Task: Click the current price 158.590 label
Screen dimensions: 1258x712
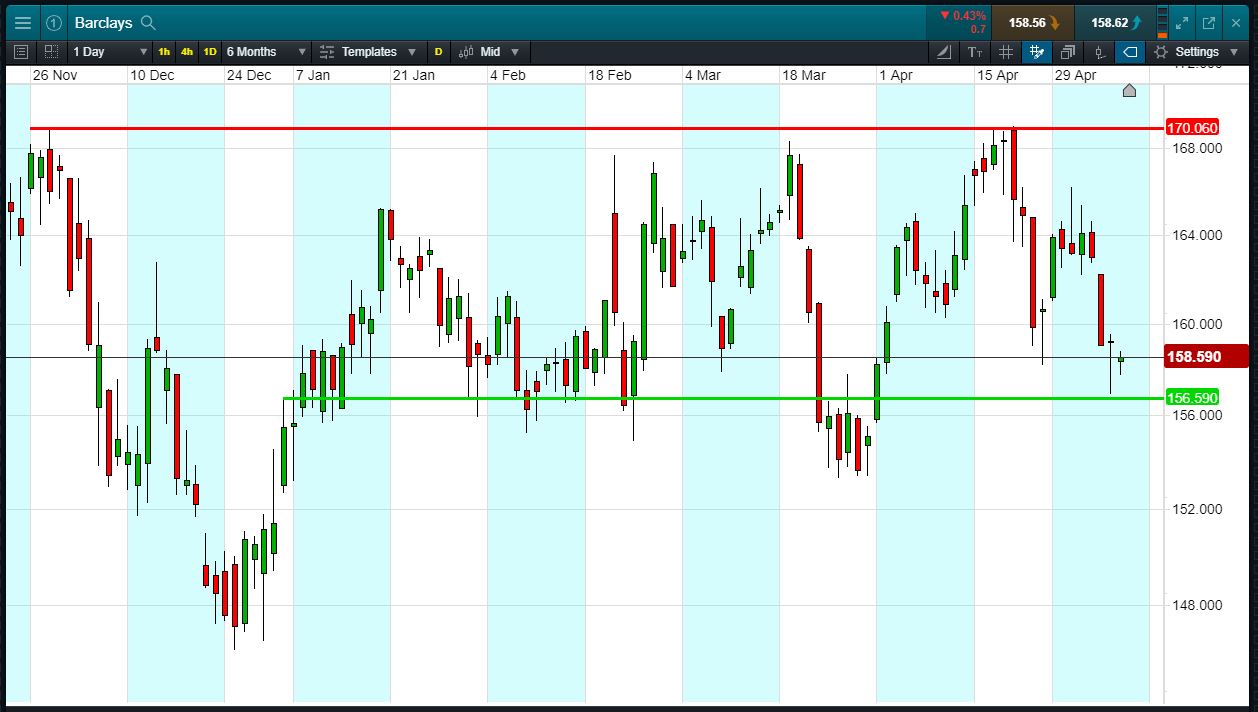Action: pos(1207,356)
